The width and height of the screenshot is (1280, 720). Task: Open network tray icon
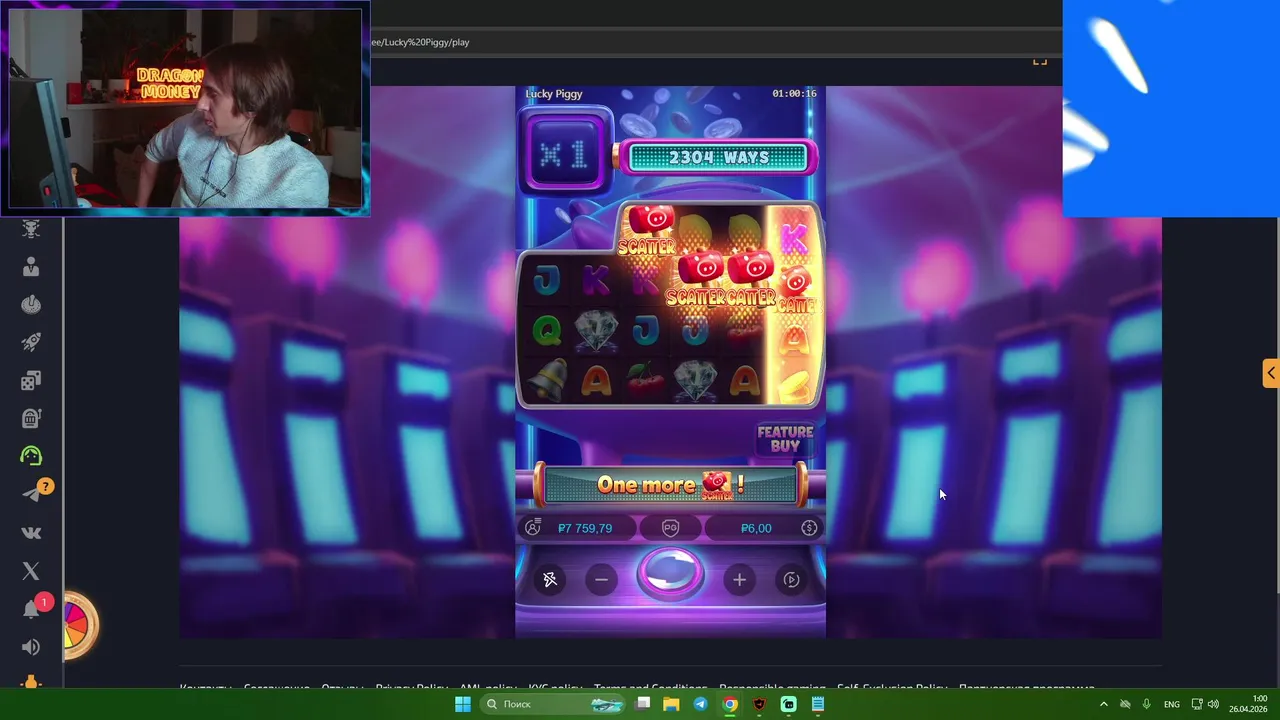(x=1197, y=704)
